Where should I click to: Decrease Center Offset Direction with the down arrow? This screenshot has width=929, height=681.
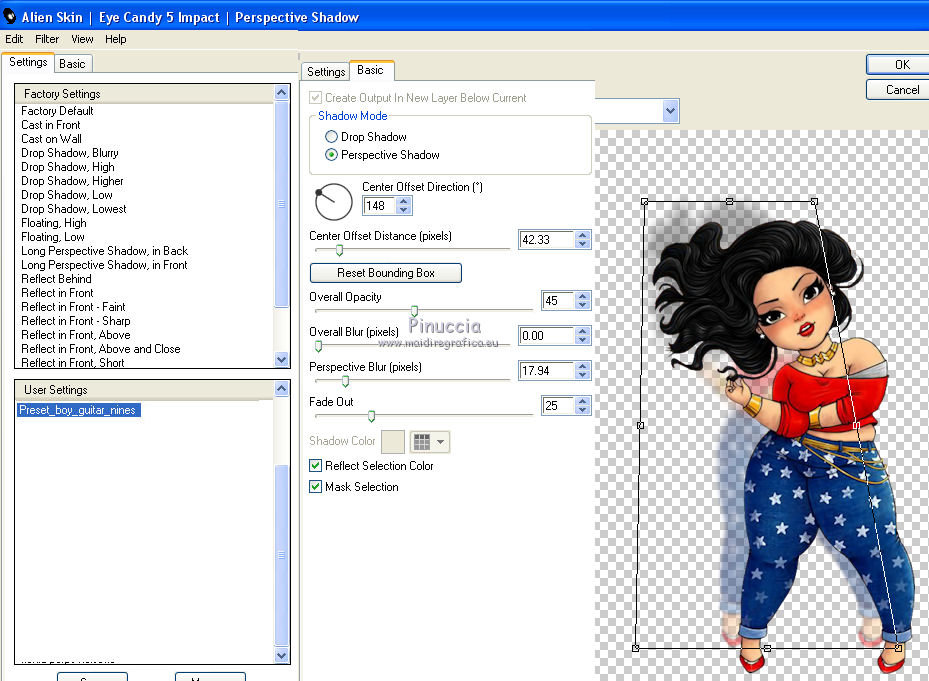coord(404,210)
